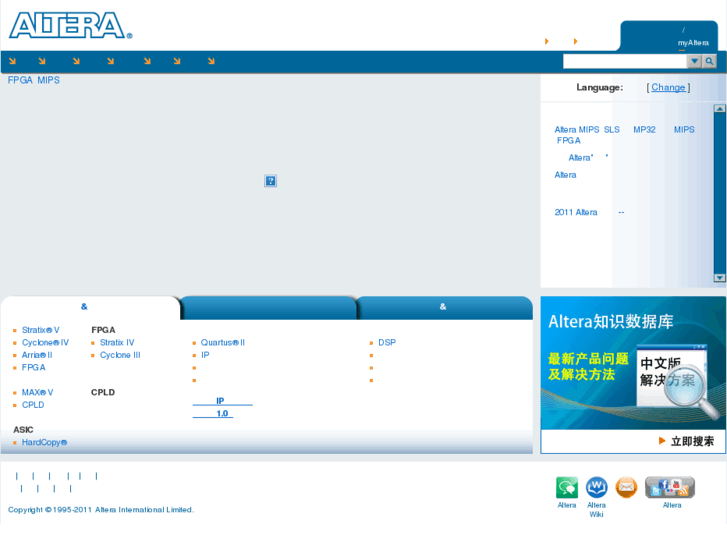
Task: Open the FPGA link under Arria II
Action: pyautogui.click(x=33, y=368)
